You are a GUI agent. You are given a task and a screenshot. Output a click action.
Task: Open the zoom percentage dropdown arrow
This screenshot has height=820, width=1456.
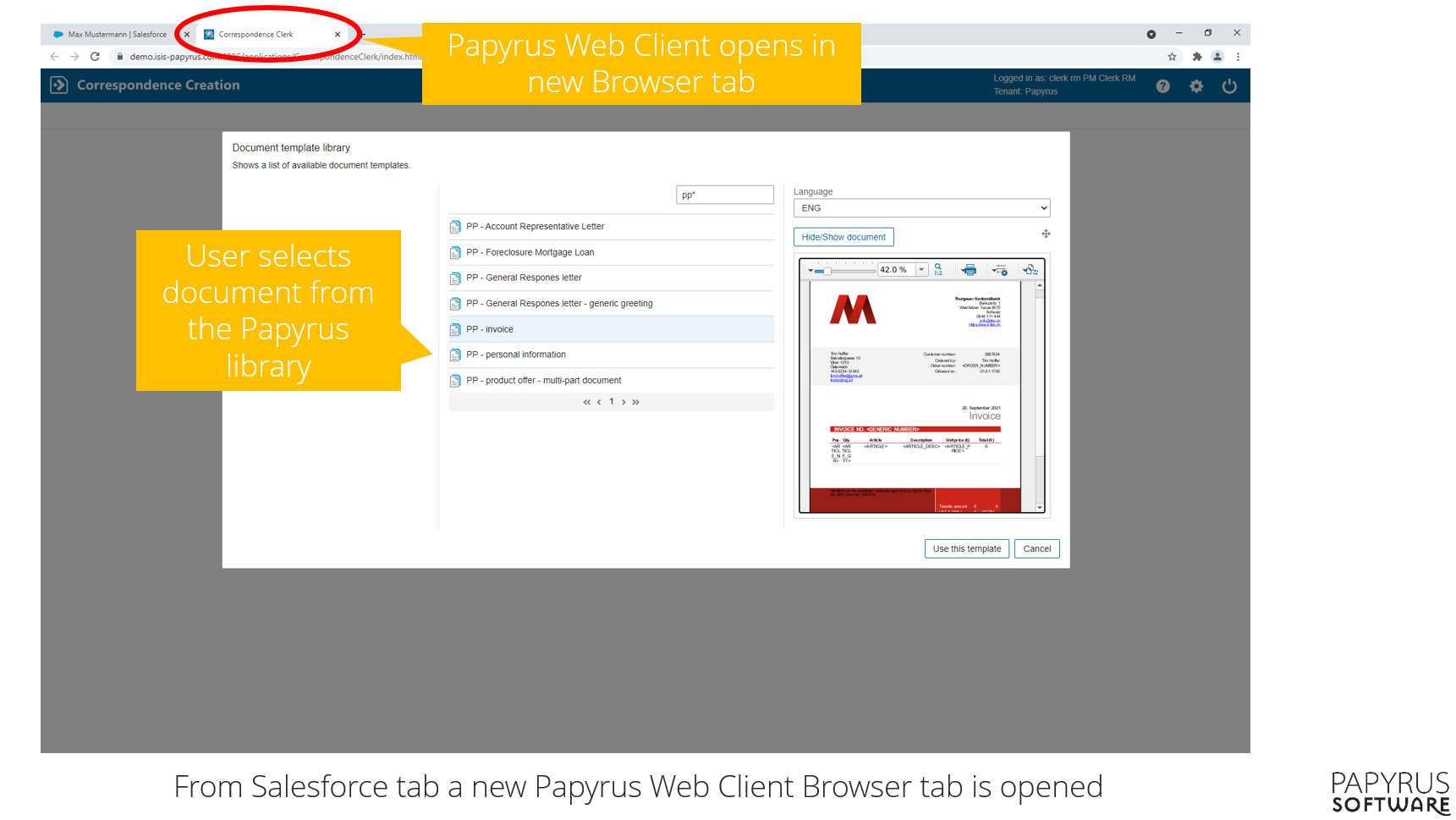921,270
